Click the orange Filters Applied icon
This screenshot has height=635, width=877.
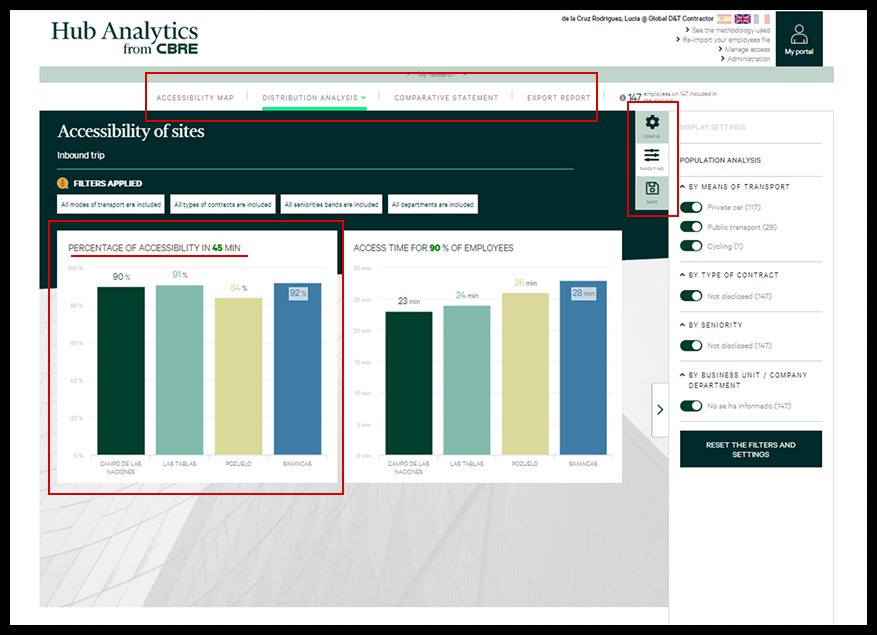pyautogui.click(x=63, y=184)
